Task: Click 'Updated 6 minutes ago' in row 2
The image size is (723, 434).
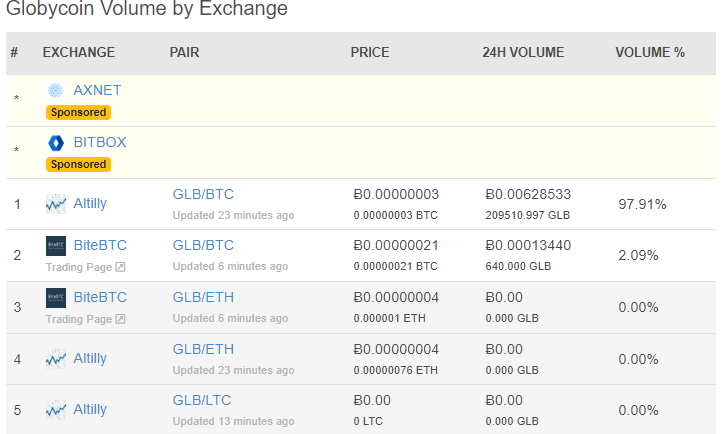Action: [230, 267]
